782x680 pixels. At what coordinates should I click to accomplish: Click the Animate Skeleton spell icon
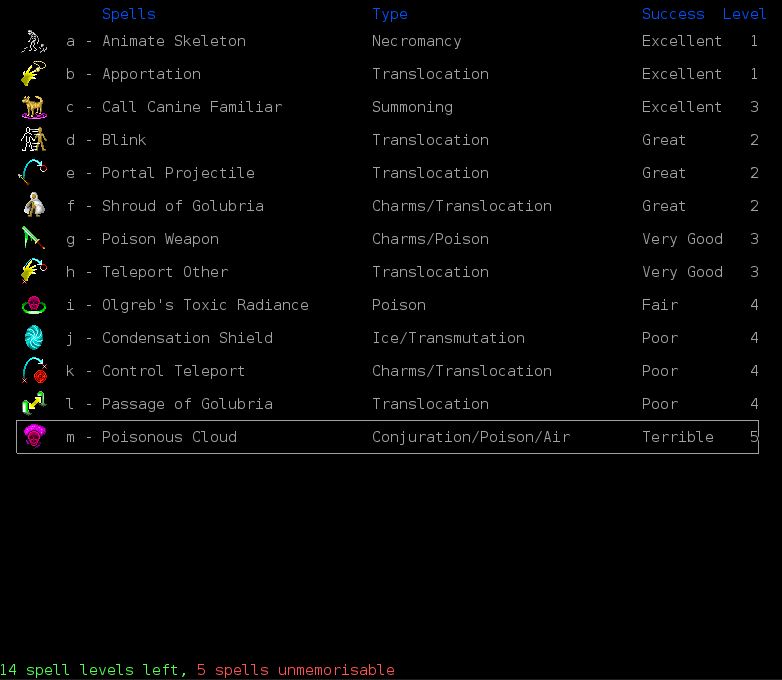[34, 41]
